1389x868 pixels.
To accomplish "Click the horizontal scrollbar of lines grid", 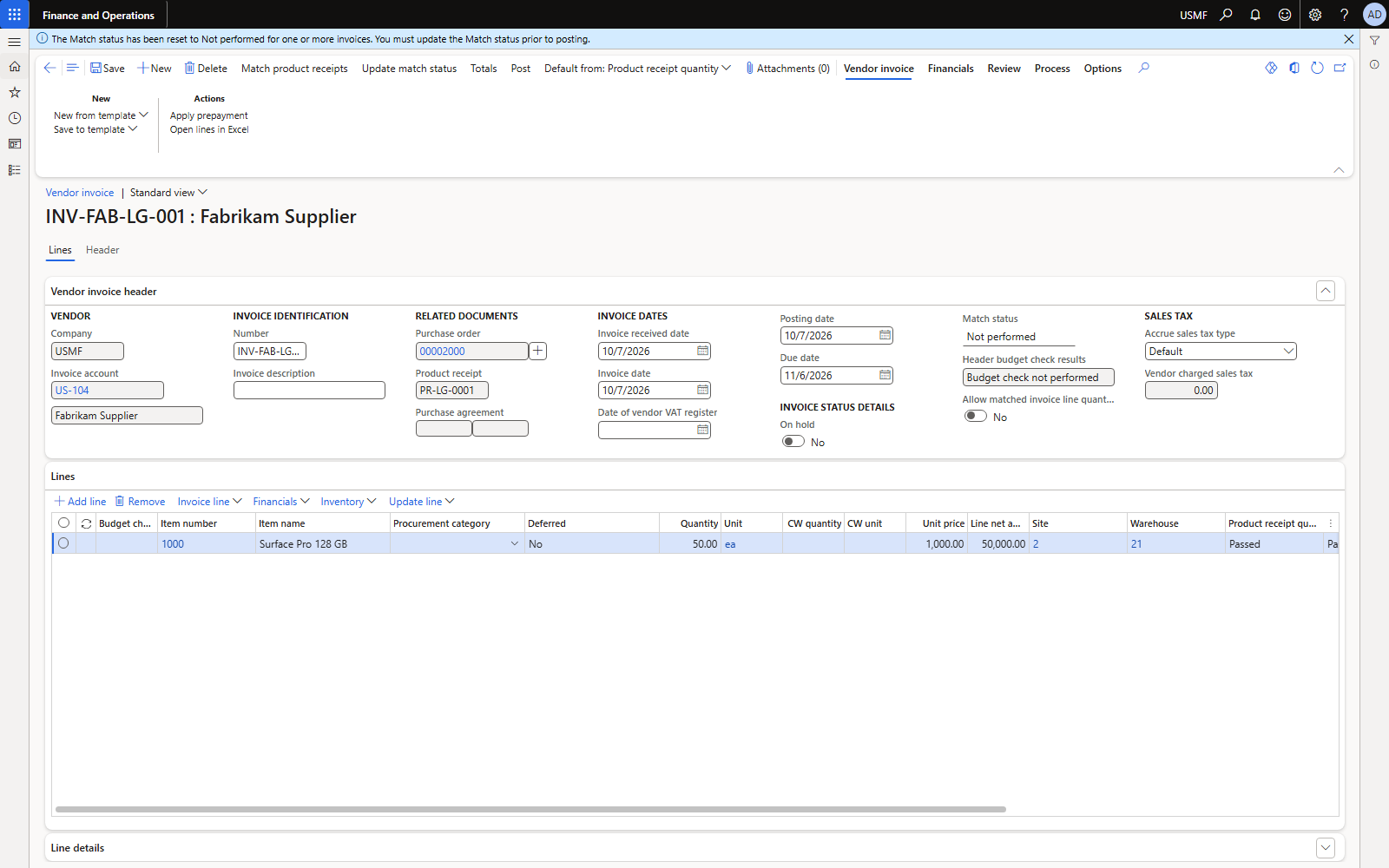I will tap(530, 809).
